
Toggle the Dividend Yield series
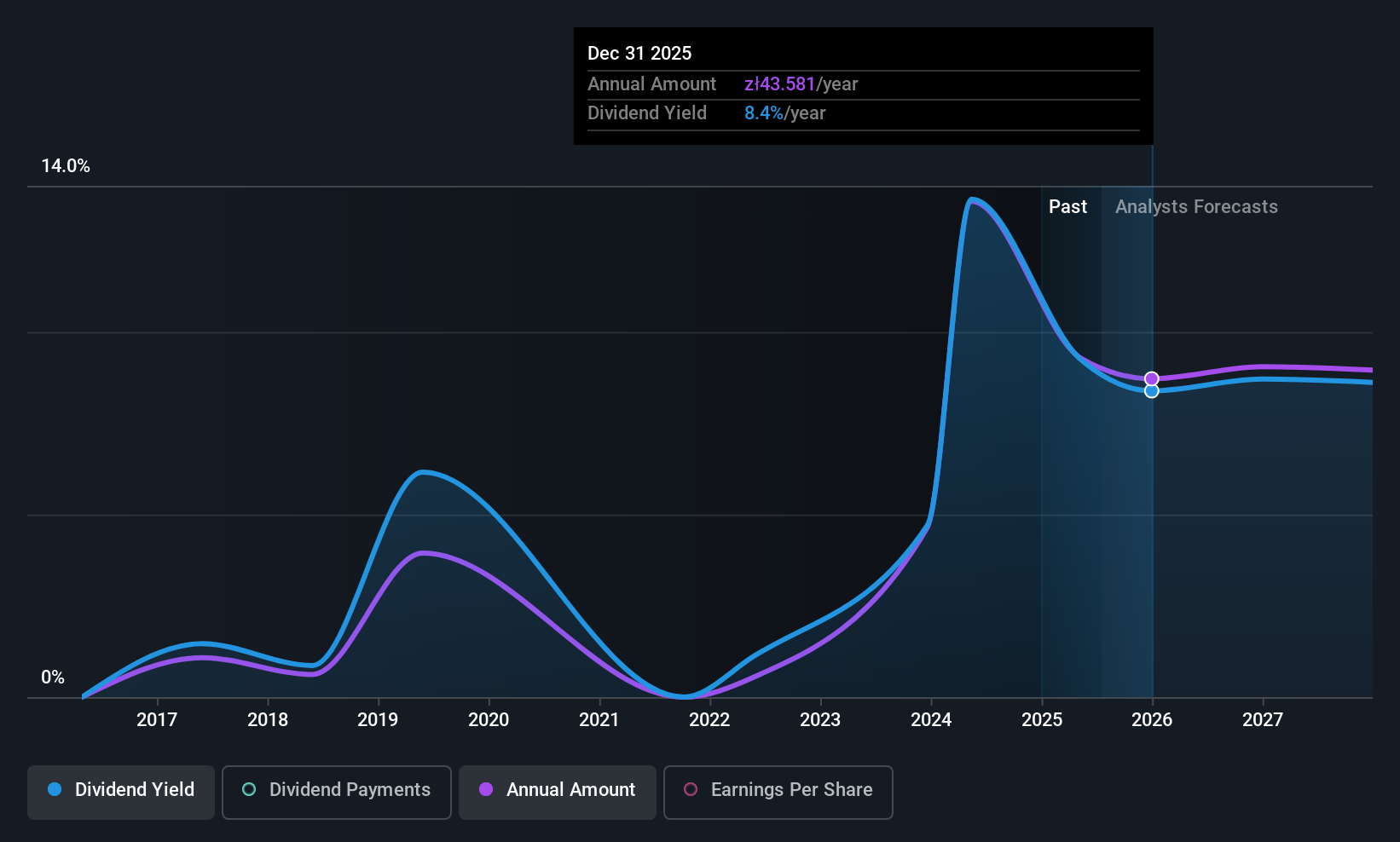pyautogui.click(x=121, y=793)
